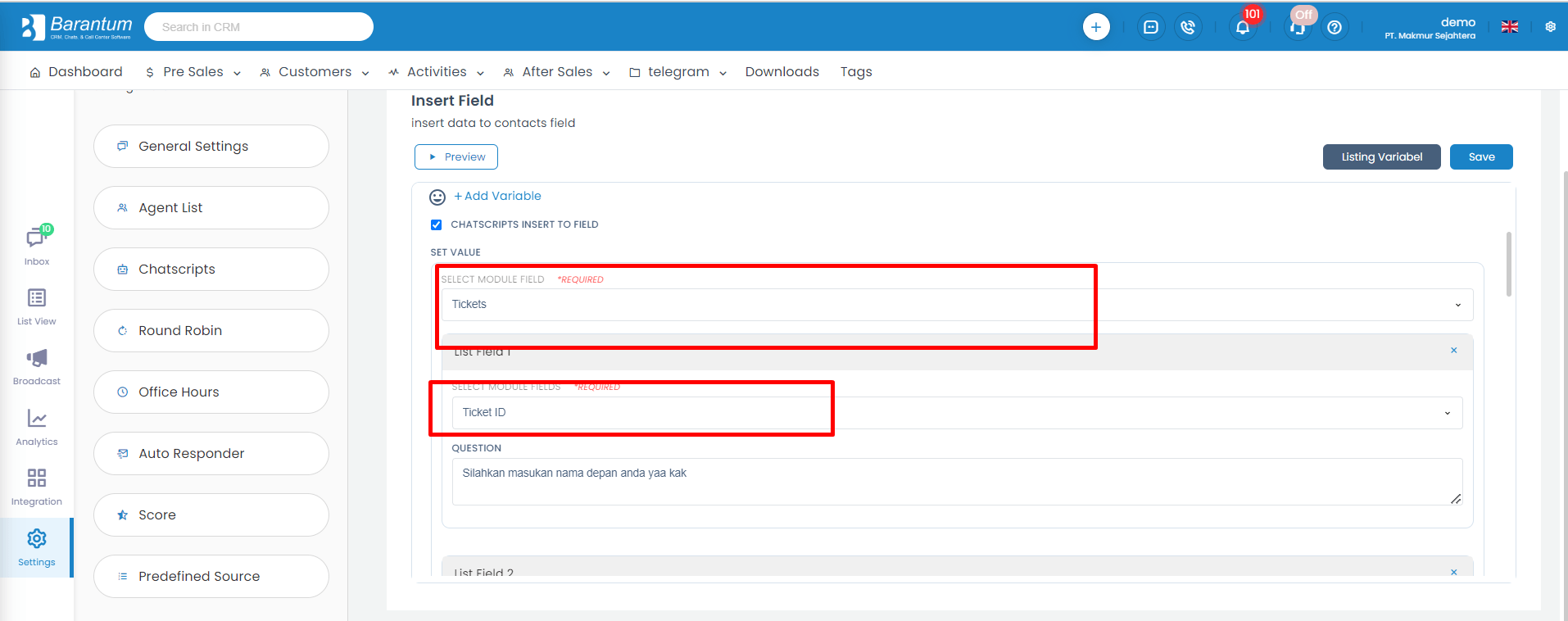Click the List Field 1 header
The image size is (1568, 621).
tap(957, 352)
